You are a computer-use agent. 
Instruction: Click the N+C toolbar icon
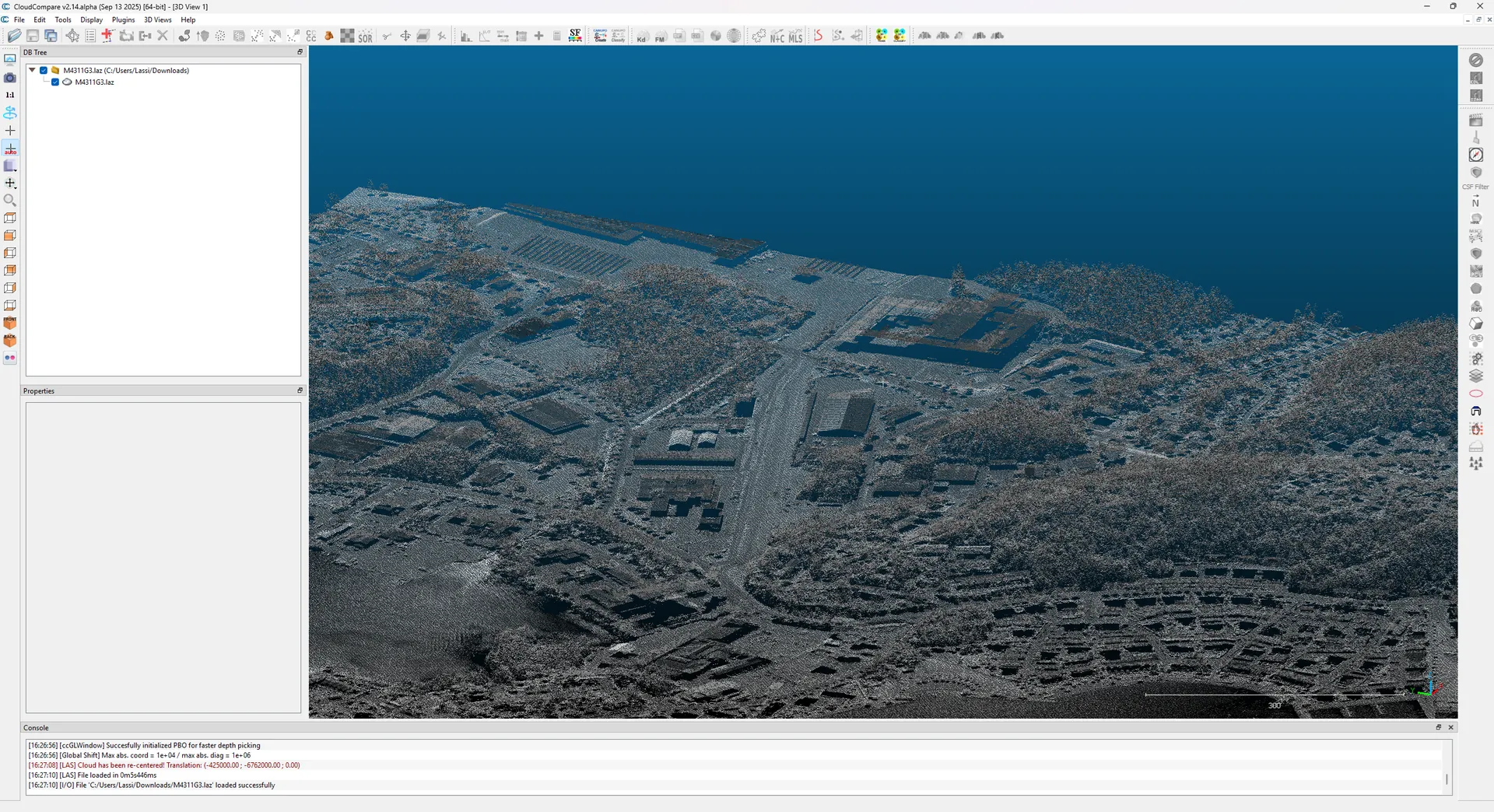coord(777,37)
